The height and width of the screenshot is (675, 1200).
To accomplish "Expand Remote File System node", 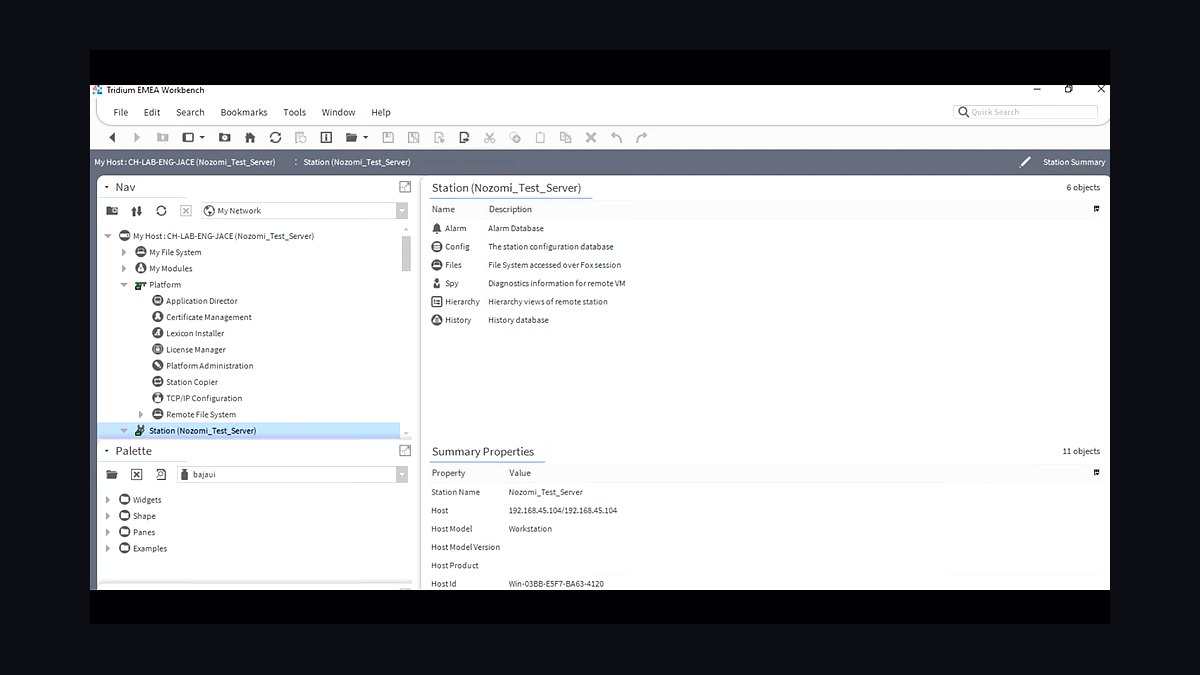I will 141,414.
